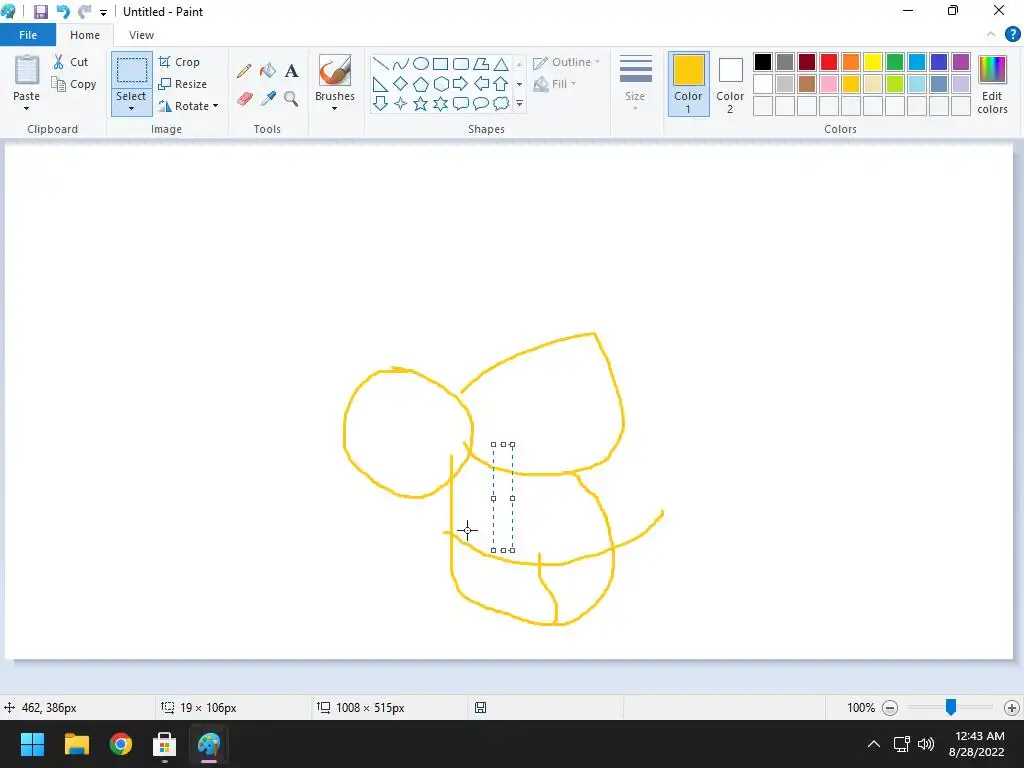Open the Paste dropdown arrow
Screen dimensions: 1024x768
tap(26, 108)
